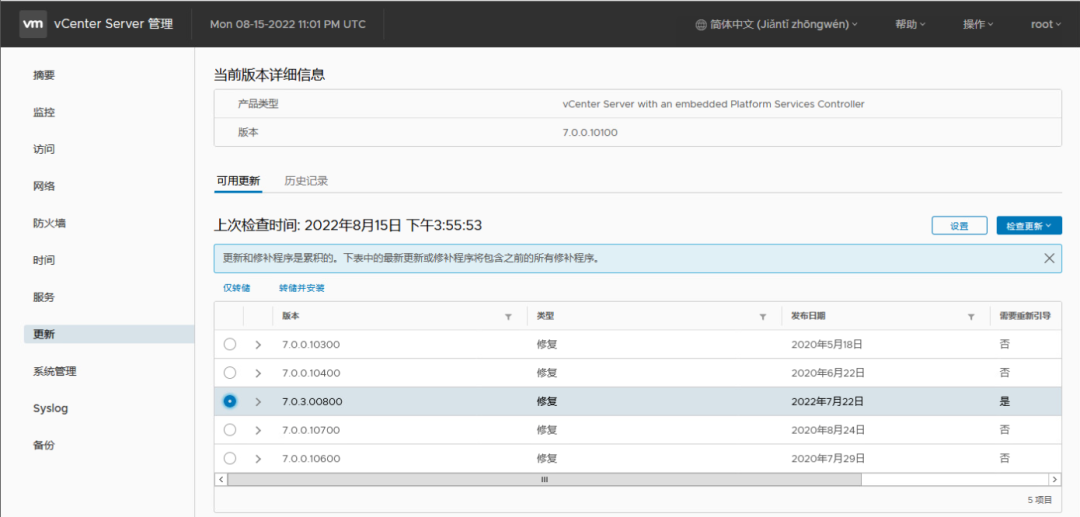This screenshot has height=517, width=1080.
Task: Click the 2020年5月18日 date cell
Action: point(827,344)
